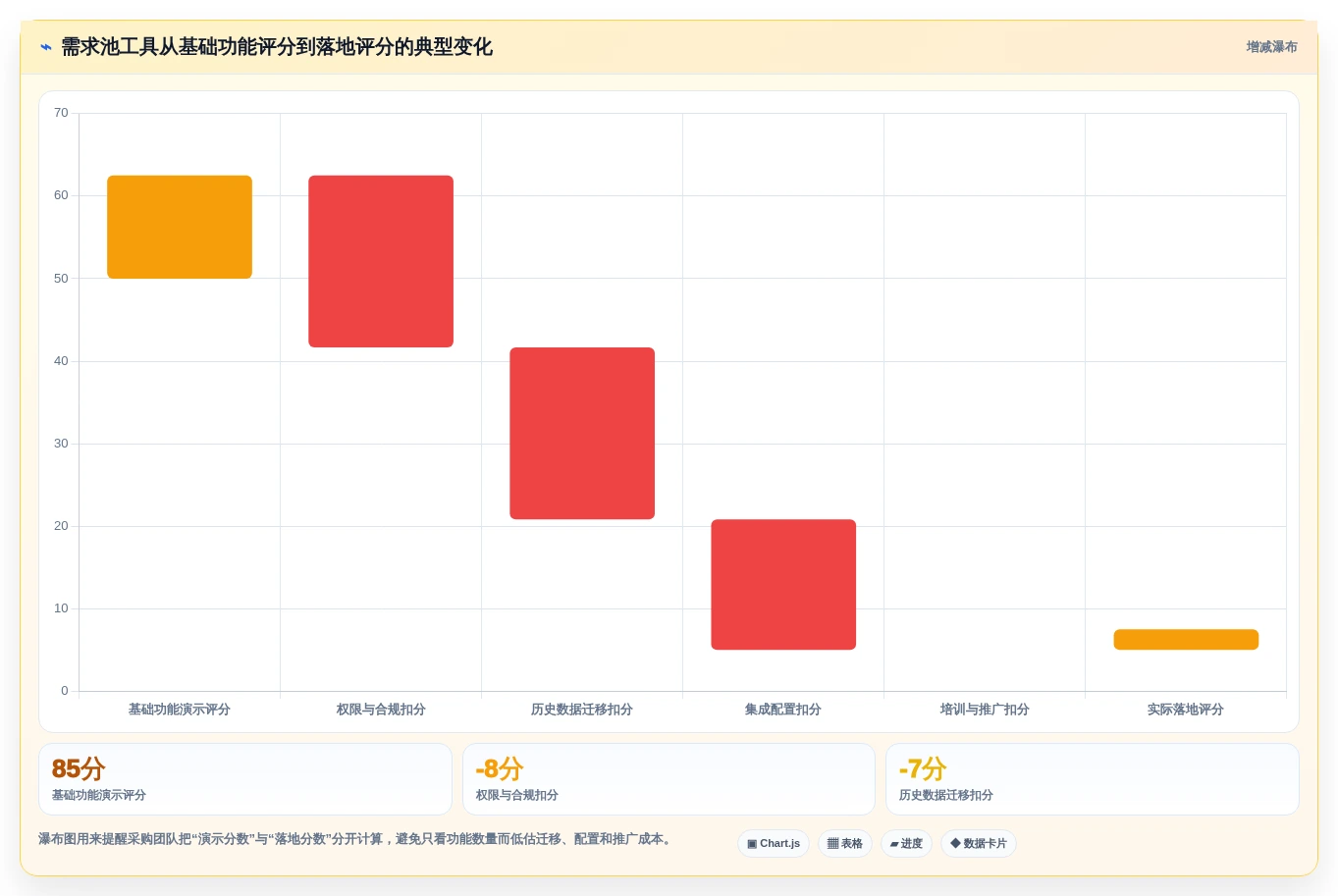Select the red 集成配置扣分 bar
The image size is (1338, 896).
tap(783, 584)
